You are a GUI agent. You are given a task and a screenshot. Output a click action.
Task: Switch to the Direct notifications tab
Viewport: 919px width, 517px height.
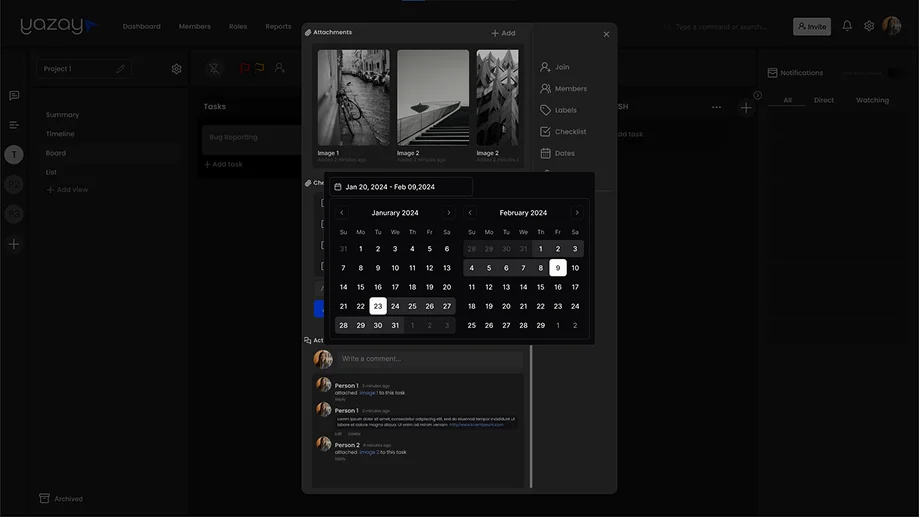[823, 100]
